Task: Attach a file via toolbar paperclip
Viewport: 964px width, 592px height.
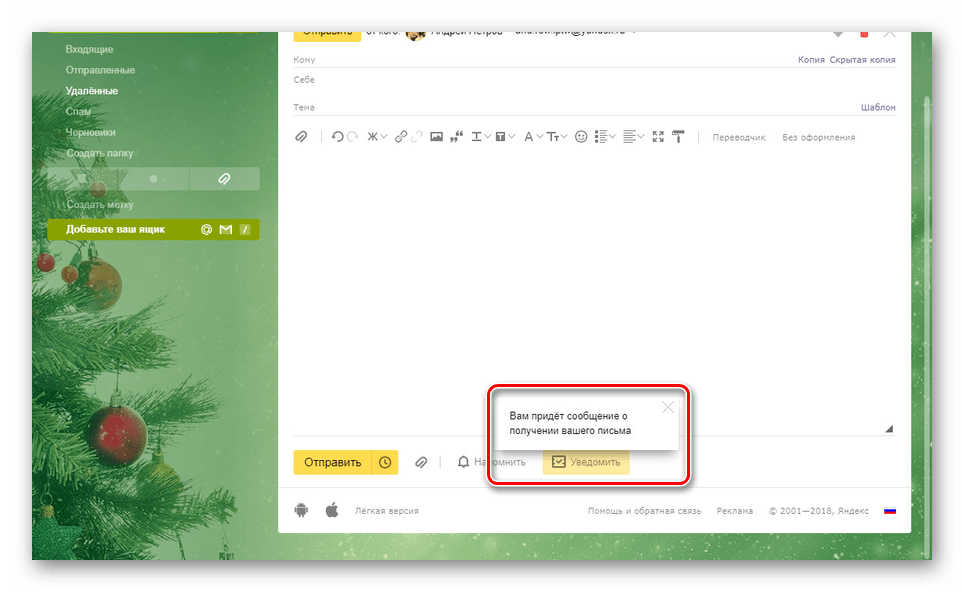Action: (301, 136)
